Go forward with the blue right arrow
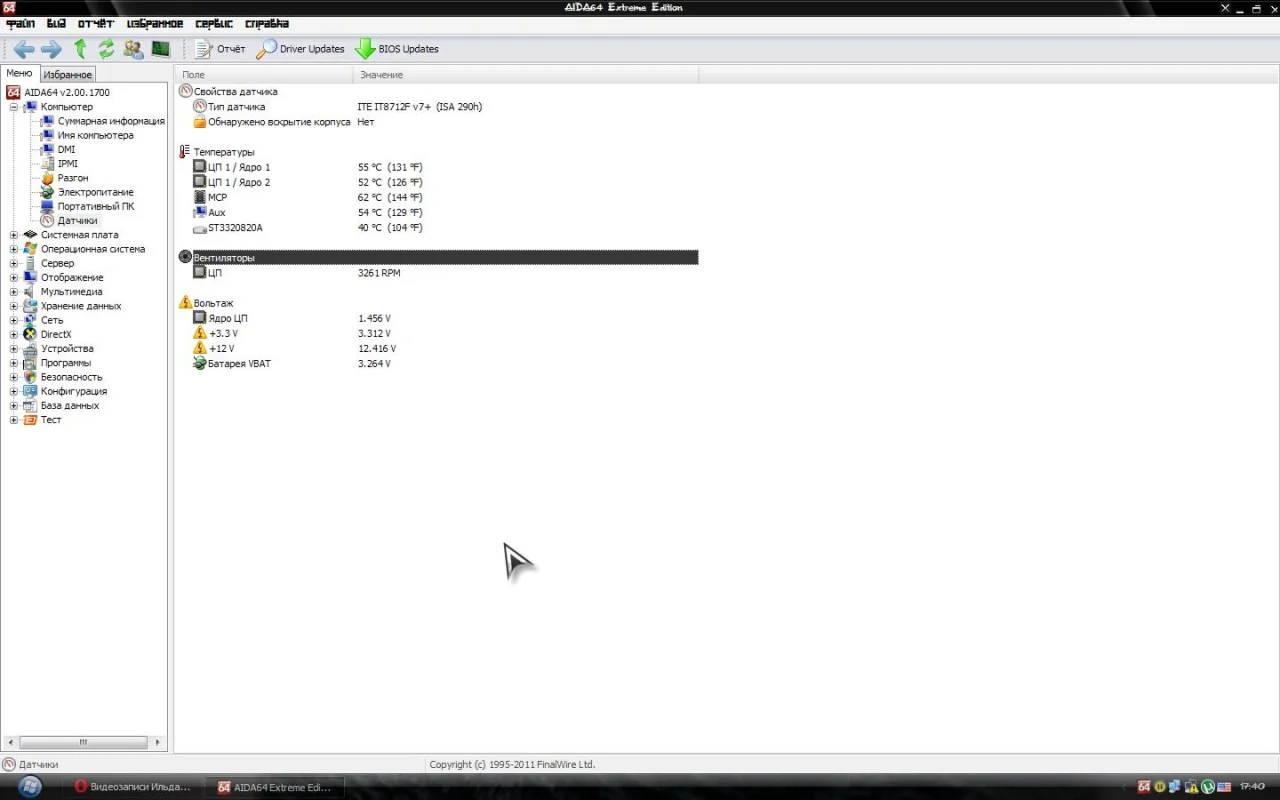The height and width of the screenshot is (800, 1280). pos(51,49)
